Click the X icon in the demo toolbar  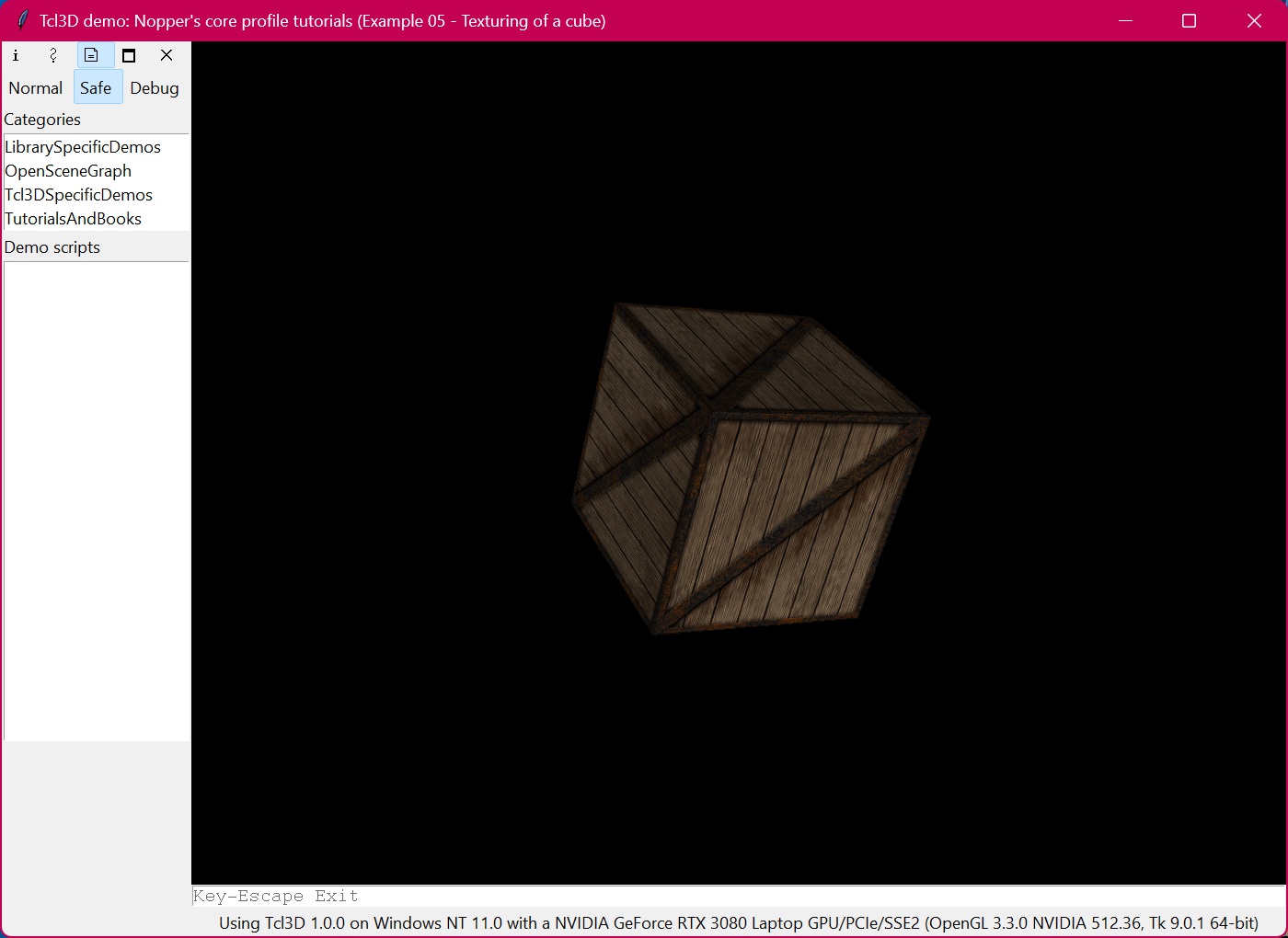click(167, 55)
